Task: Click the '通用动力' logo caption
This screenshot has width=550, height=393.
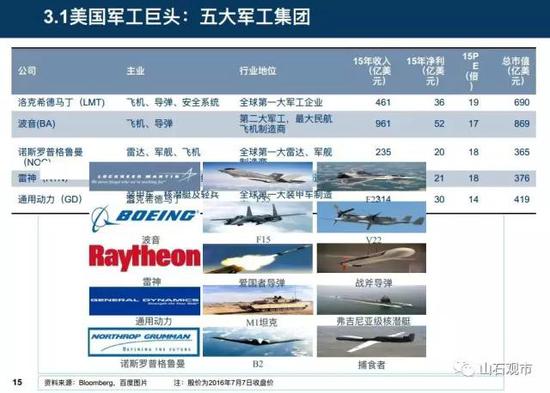Action: click(154, 321)
